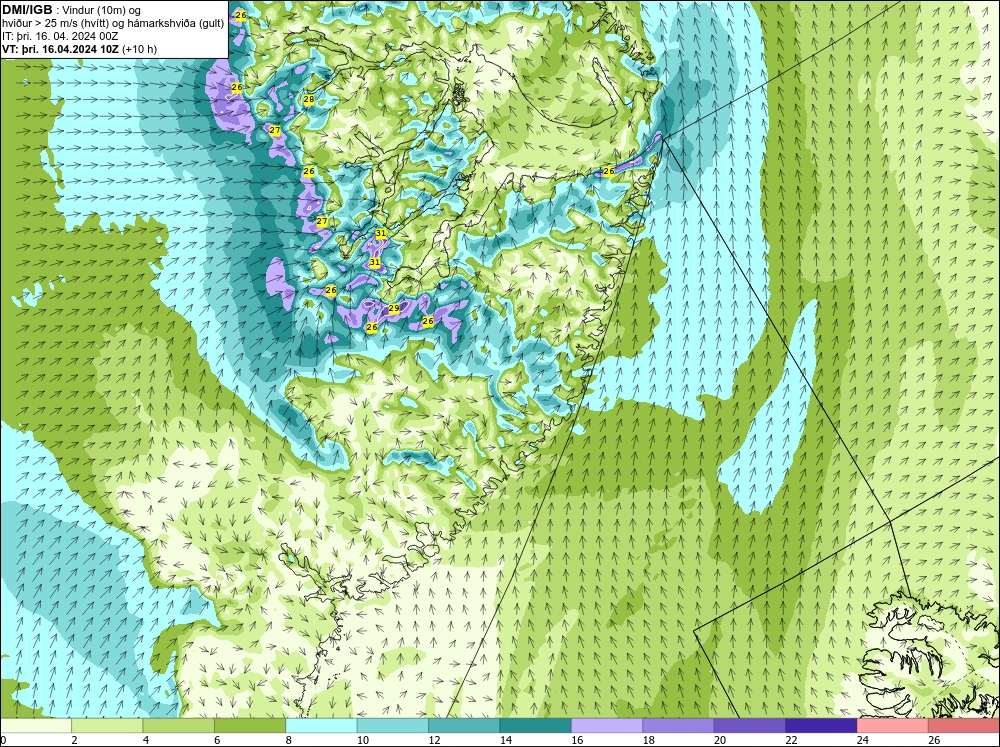The image size is (1000, 747).
Task: Click the legend scale value 18
Action: pos(649,740)
